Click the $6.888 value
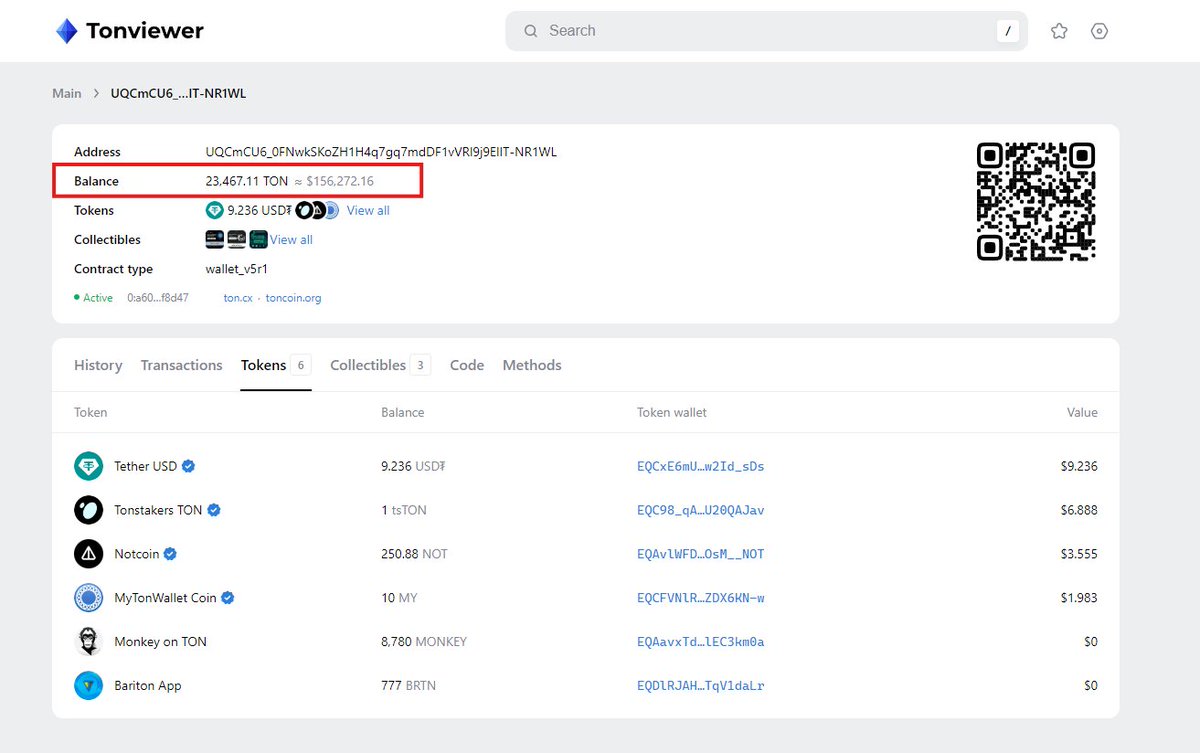 coord(1079,510)
